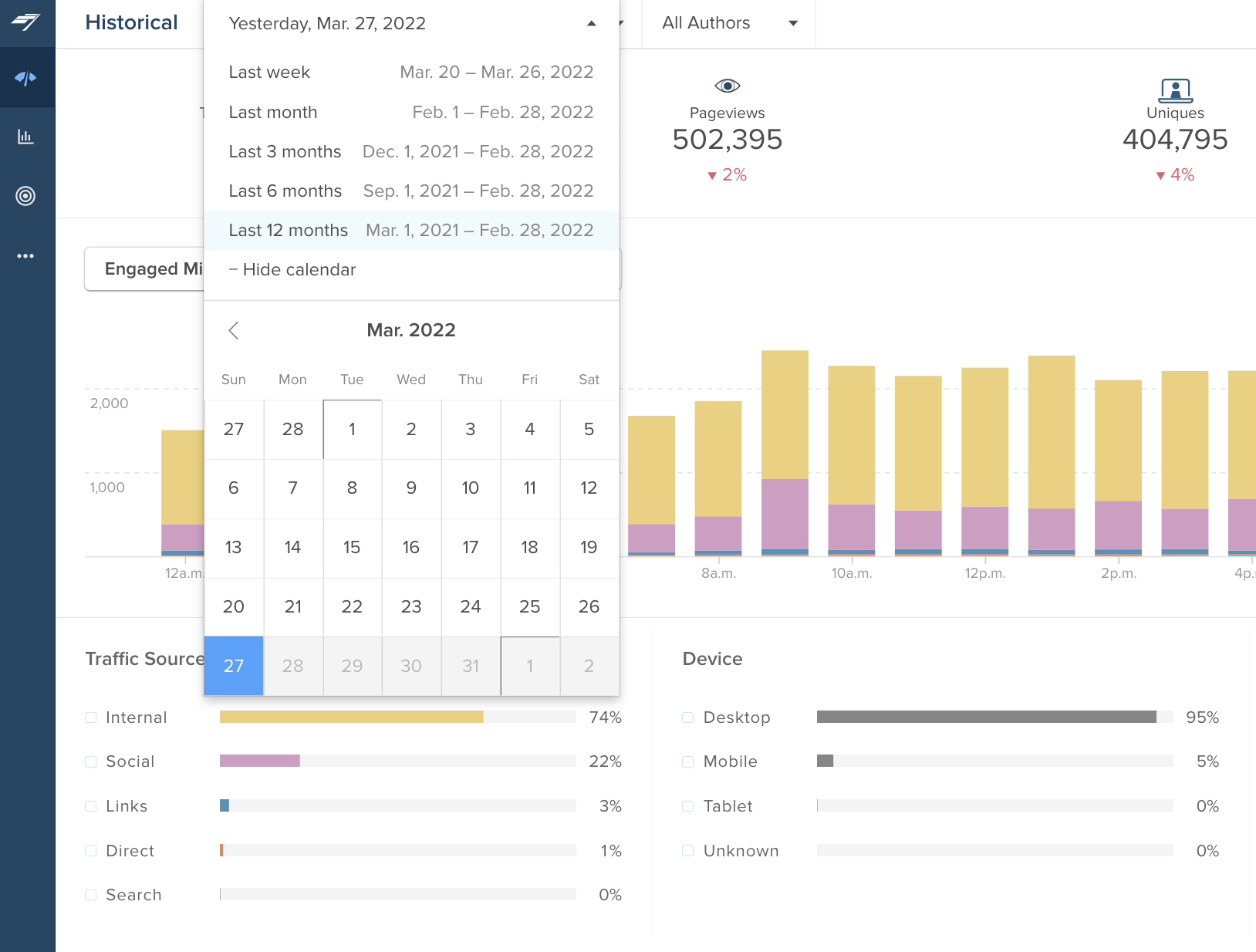Click the Mobile 5% progress bar
This screenshot has width=1256, height=952.
point(995,761)
